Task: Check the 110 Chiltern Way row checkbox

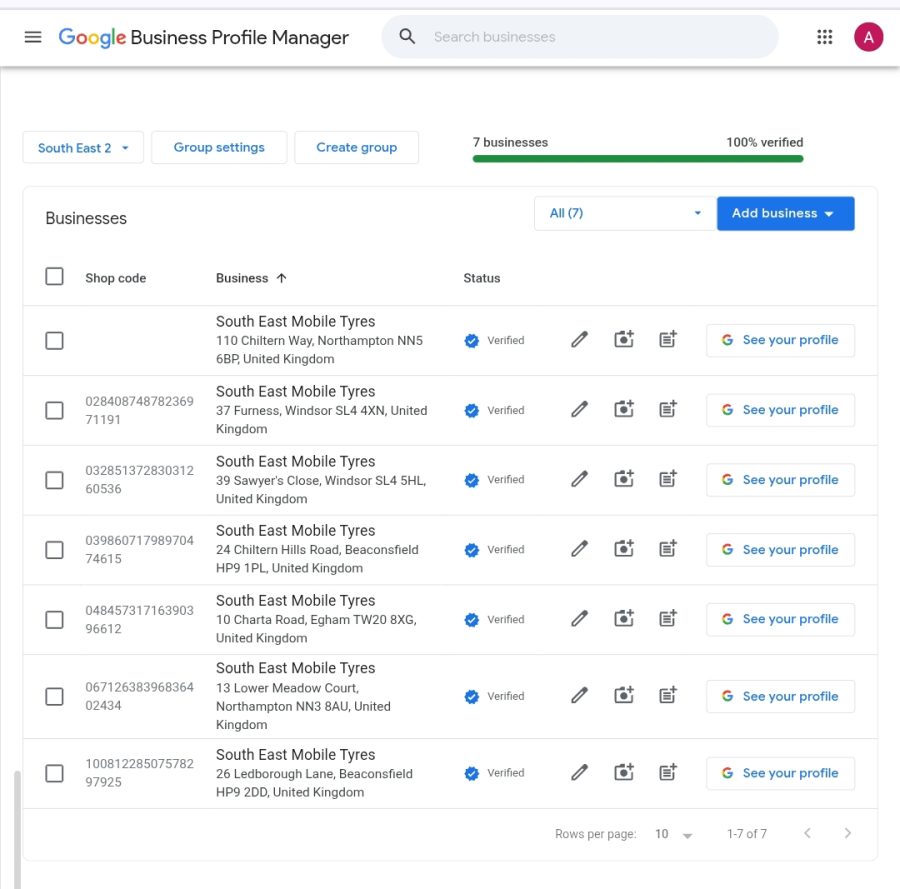Action: [x=54, y=340]
